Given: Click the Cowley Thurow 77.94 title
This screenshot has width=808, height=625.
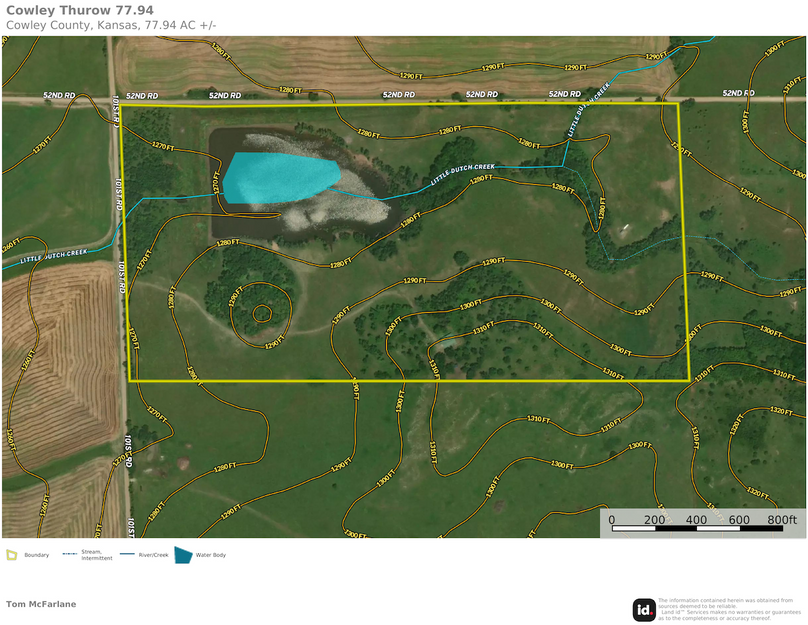Looking at the screenshot, I should click(80, 11).
